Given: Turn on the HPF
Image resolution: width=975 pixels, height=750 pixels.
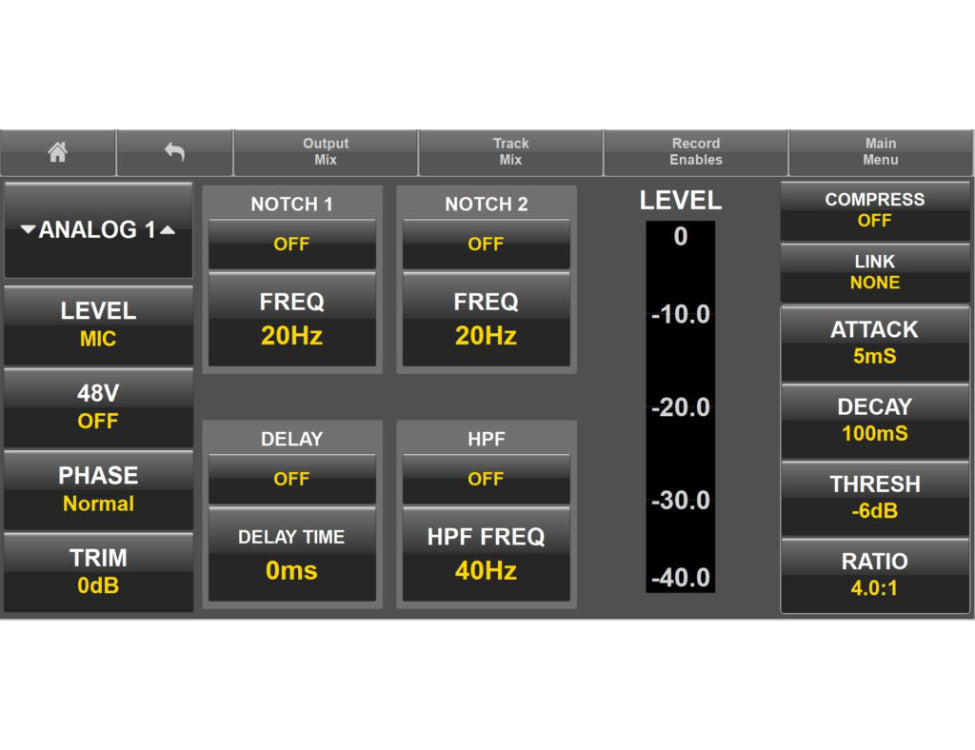Looking at the screenshot, I should (485, 479).
